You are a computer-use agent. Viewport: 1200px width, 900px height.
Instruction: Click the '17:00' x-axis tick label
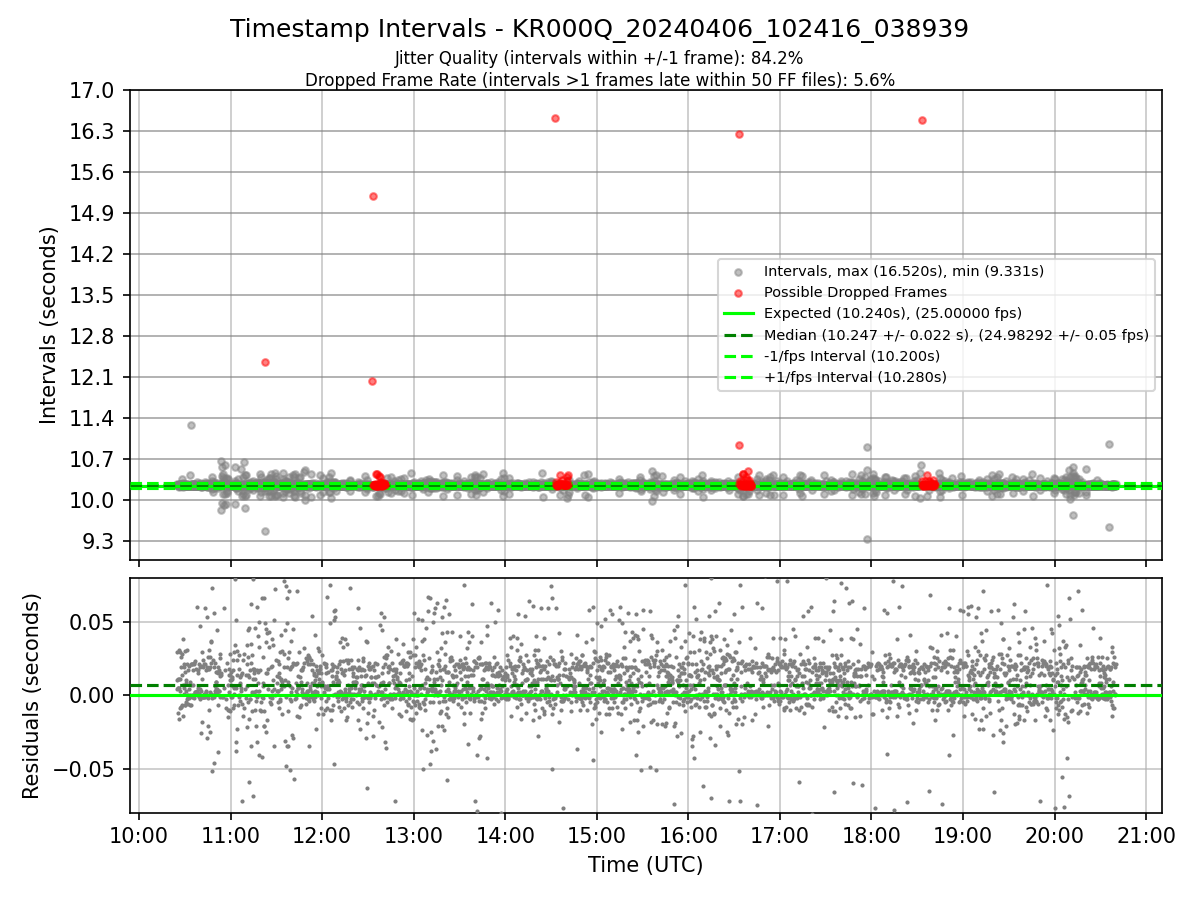tap(779, 836)
